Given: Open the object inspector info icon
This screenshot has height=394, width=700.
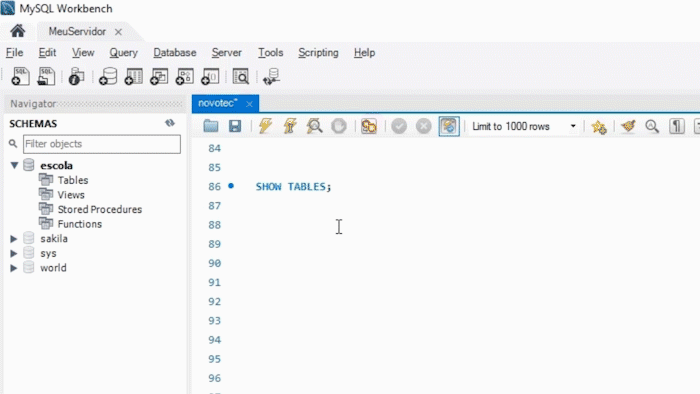Looking at the screenshot, I should pos(76,76).
